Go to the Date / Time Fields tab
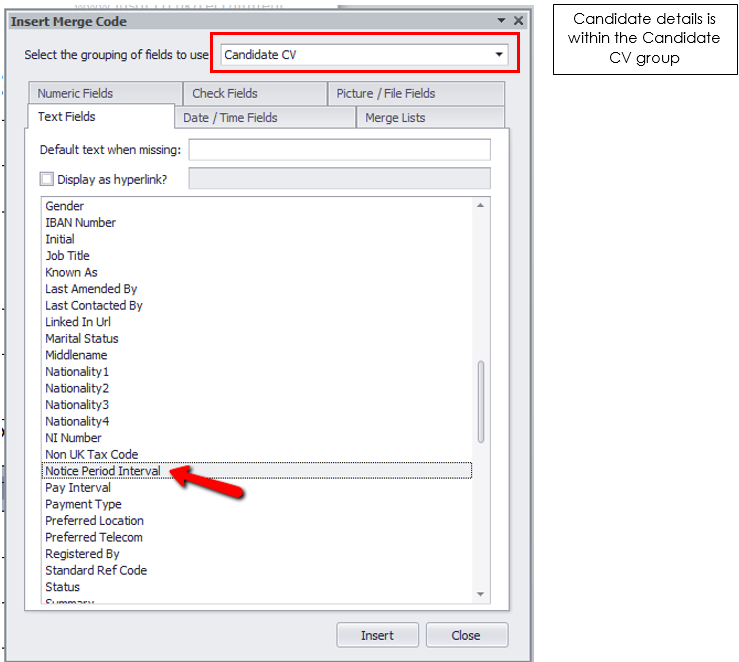Viewport: 739px width, 662px height. click(229, 118)
